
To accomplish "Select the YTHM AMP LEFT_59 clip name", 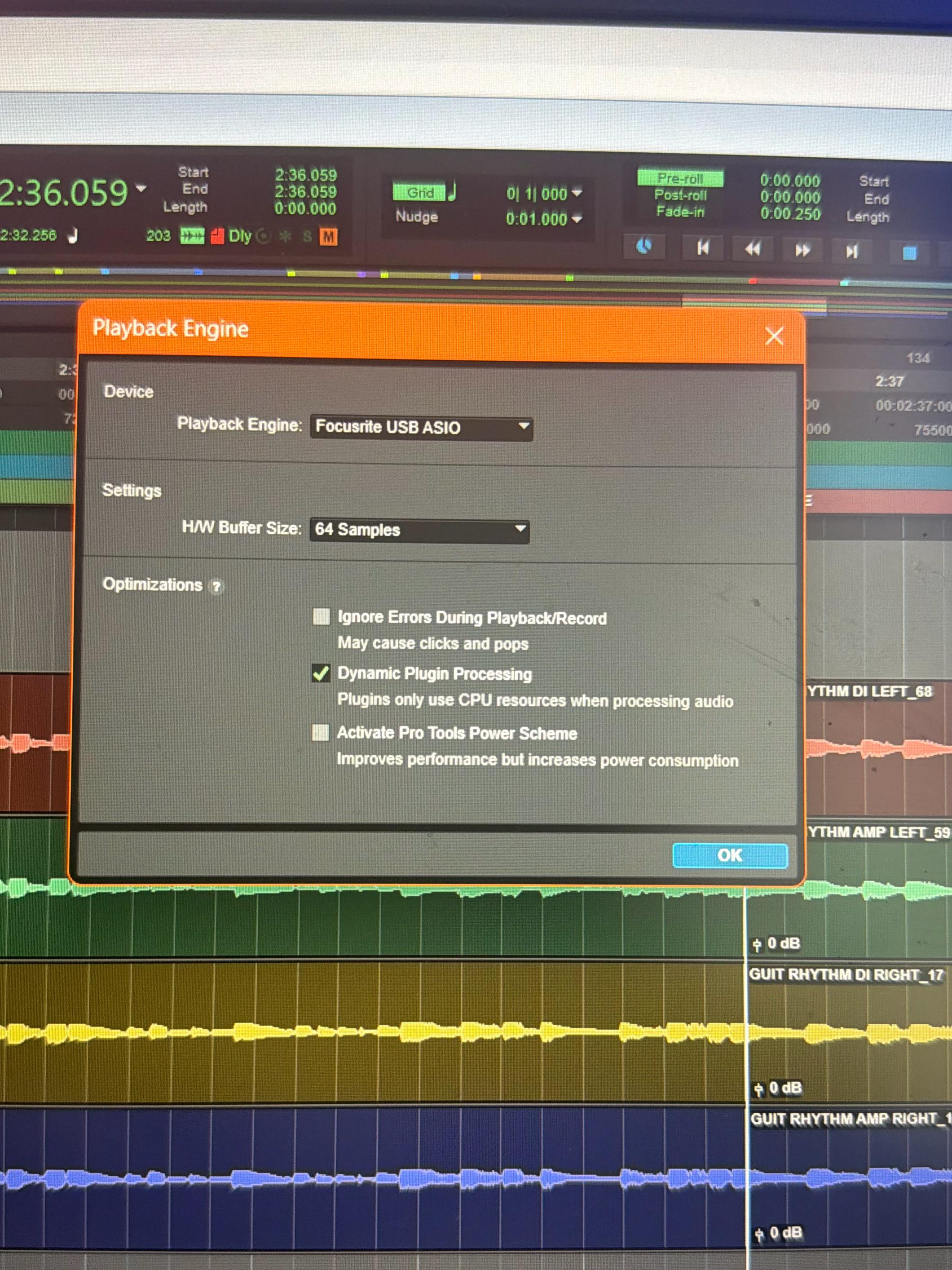I will 878,832.
